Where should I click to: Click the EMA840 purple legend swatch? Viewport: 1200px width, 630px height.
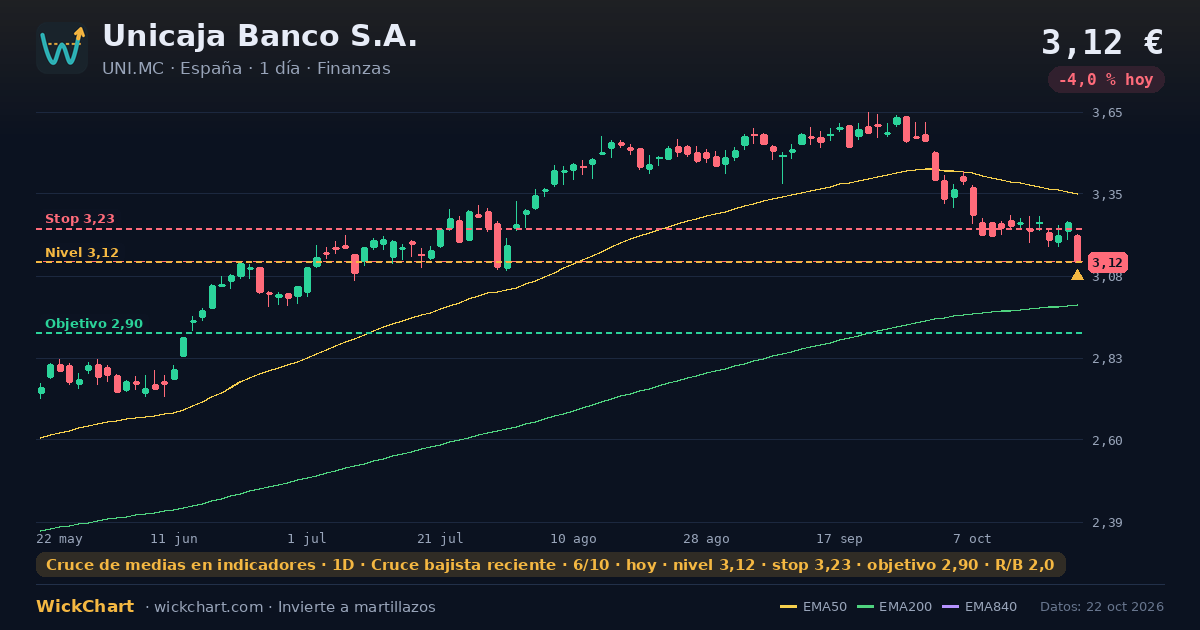[x=951, y=607]
